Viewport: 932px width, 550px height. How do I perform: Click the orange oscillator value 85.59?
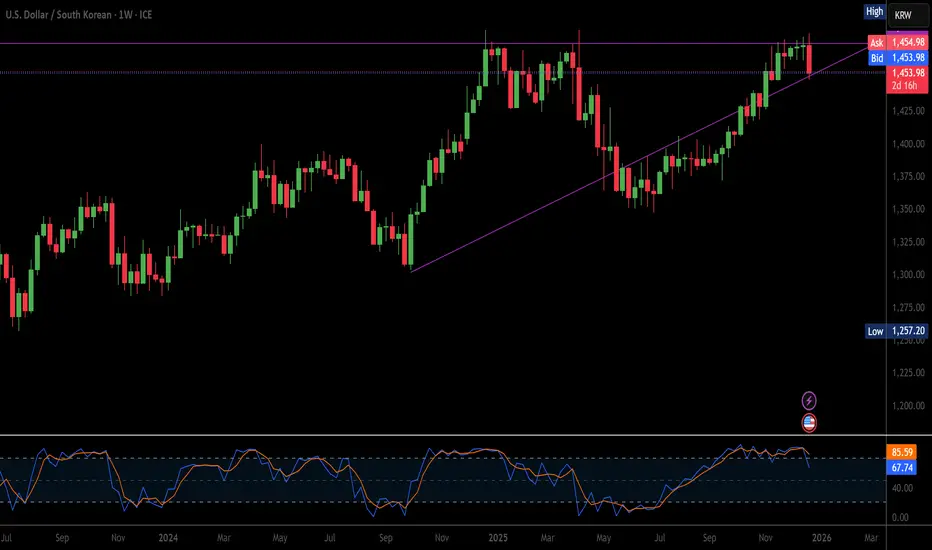pyautogui.click(x=902, y=452)
